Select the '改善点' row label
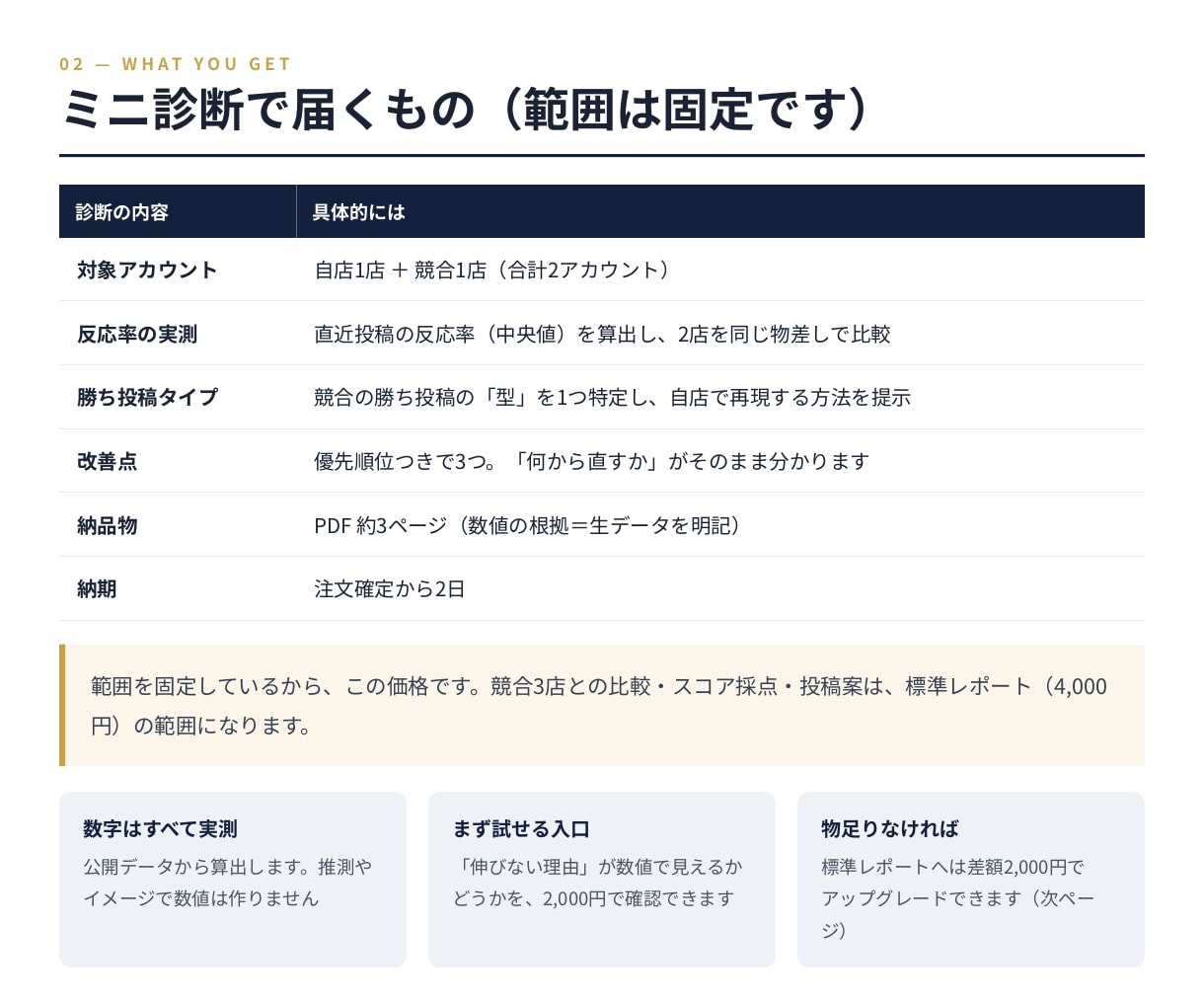1204x1003 pixels. (x=107, y=462)
